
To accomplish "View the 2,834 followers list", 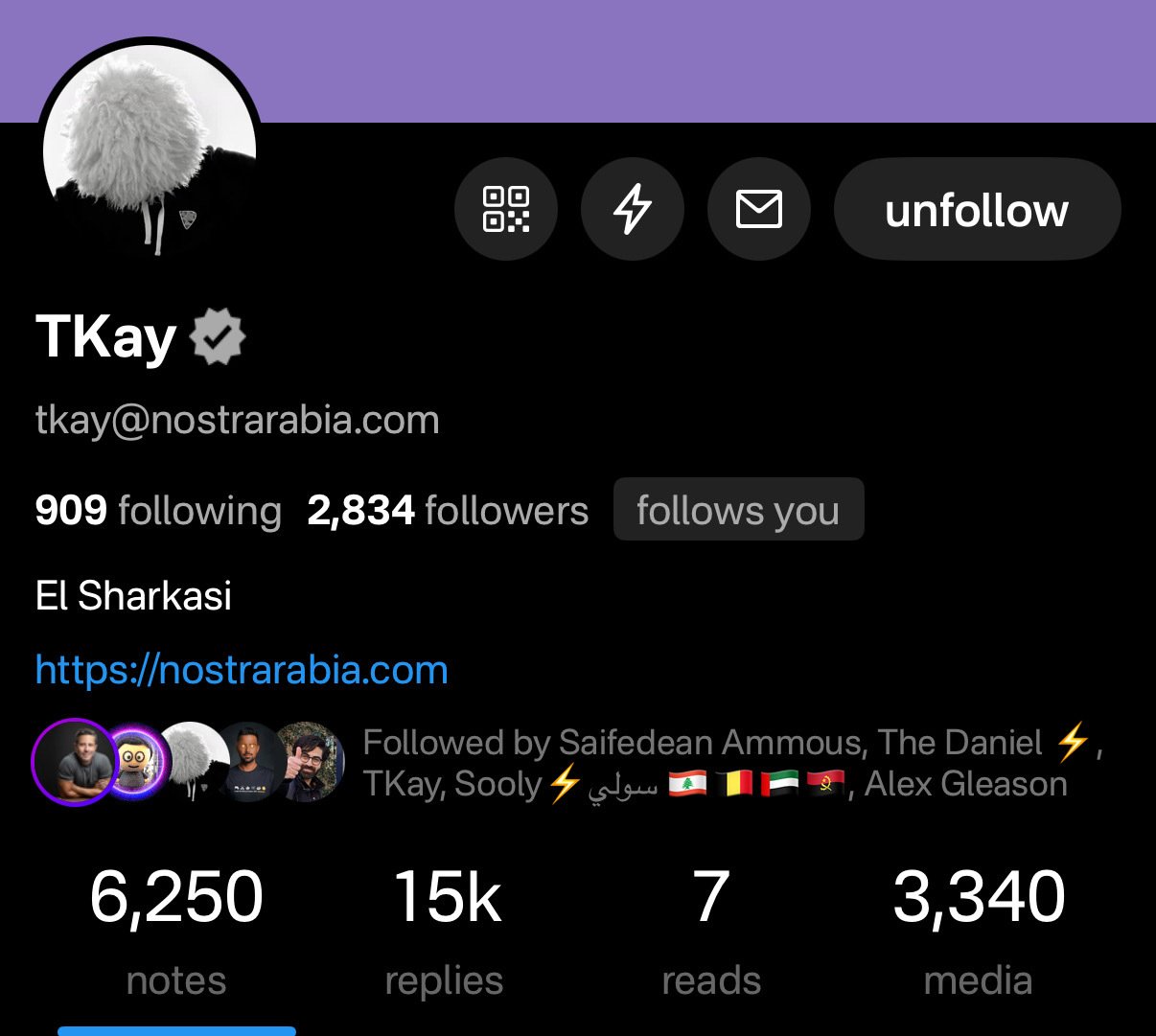I will point(448,510).
